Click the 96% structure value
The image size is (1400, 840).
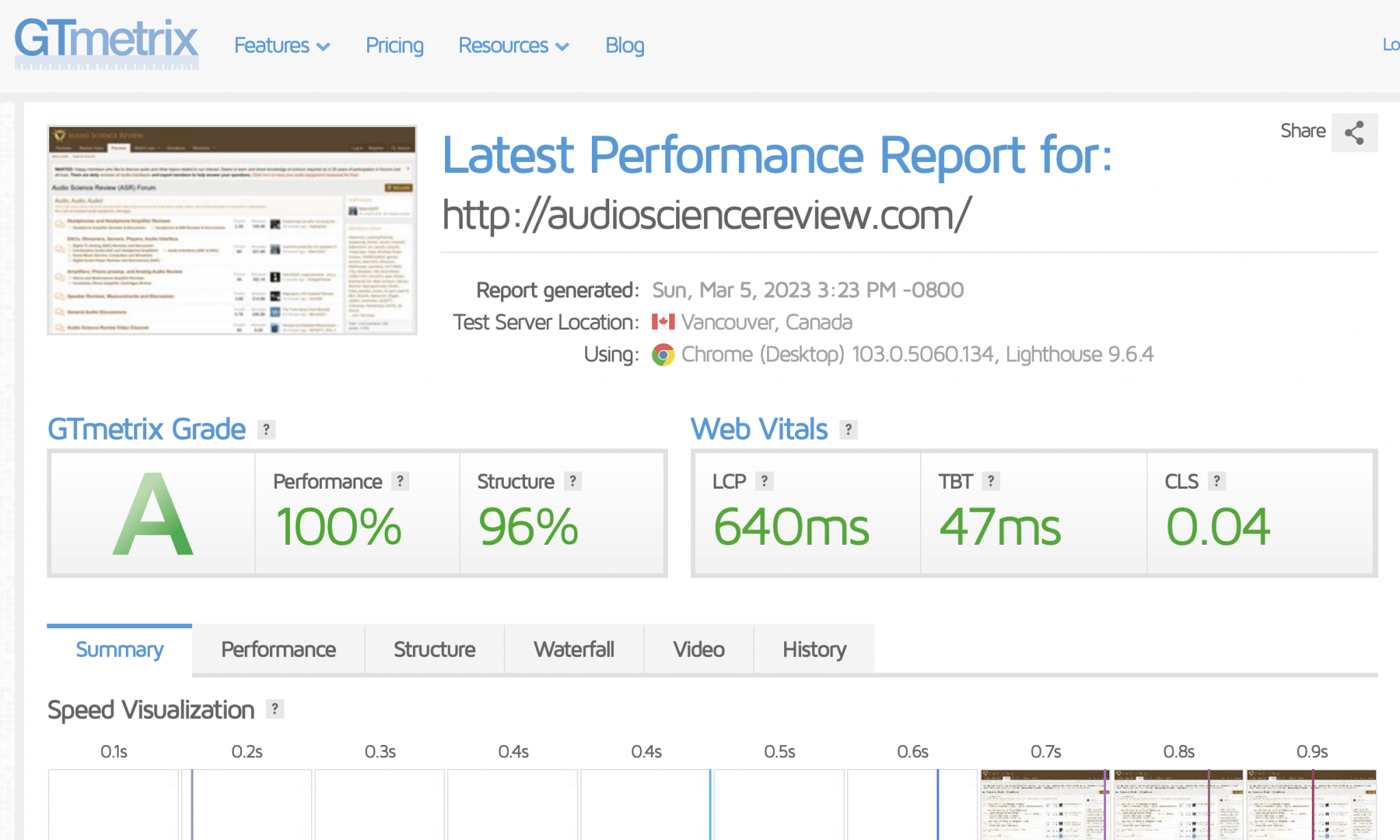(528, 527)
